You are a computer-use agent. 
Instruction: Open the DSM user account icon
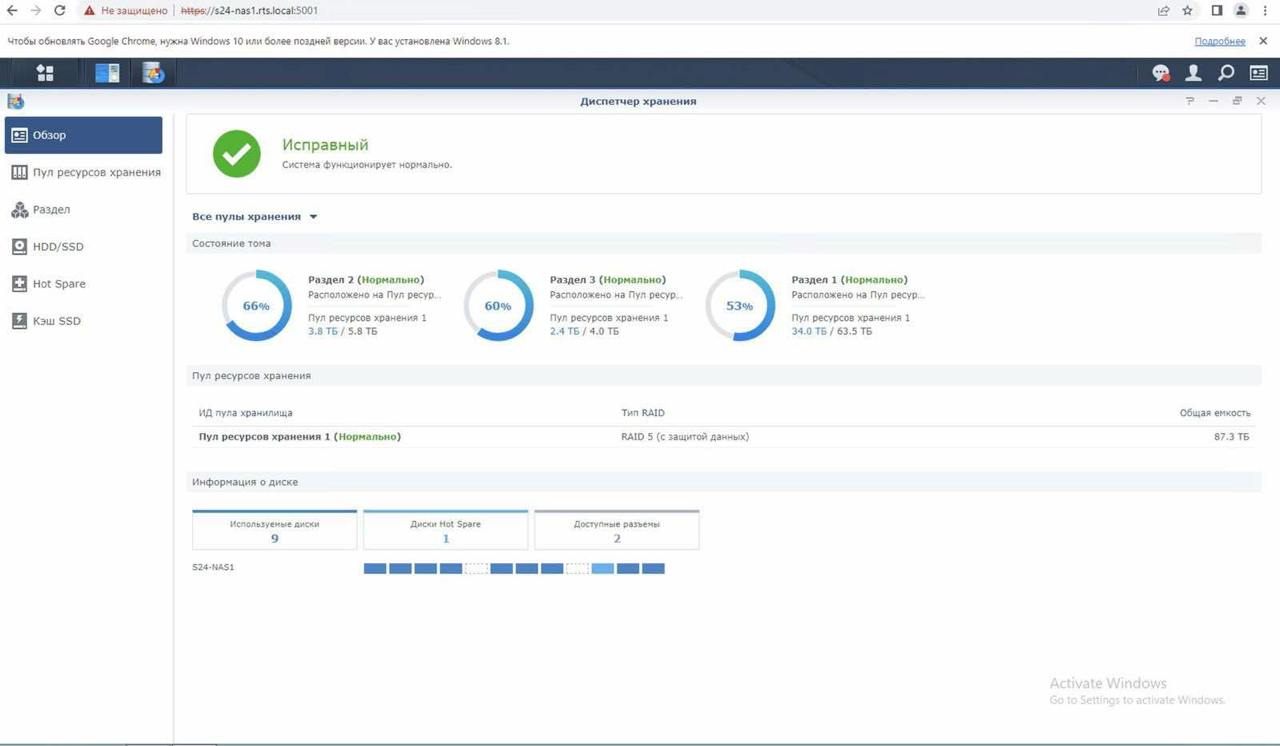coord(1193,73)
